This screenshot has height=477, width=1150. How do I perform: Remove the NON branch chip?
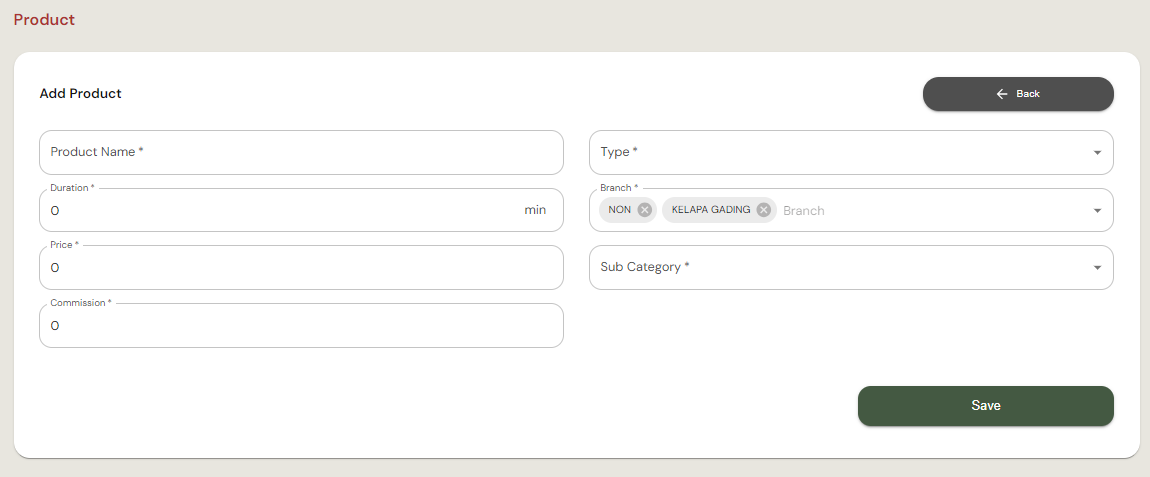tap(645, 210)
